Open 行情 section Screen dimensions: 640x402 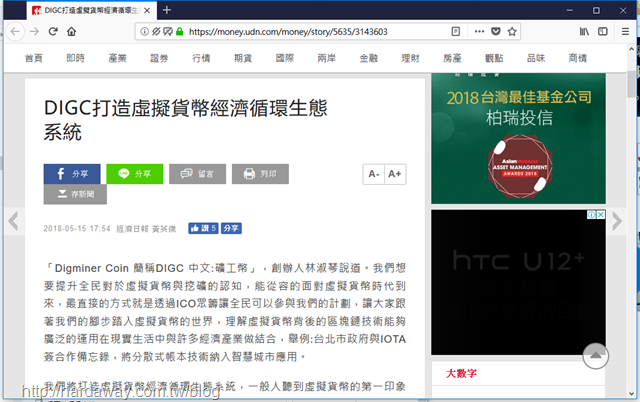(x=201, y=58)
